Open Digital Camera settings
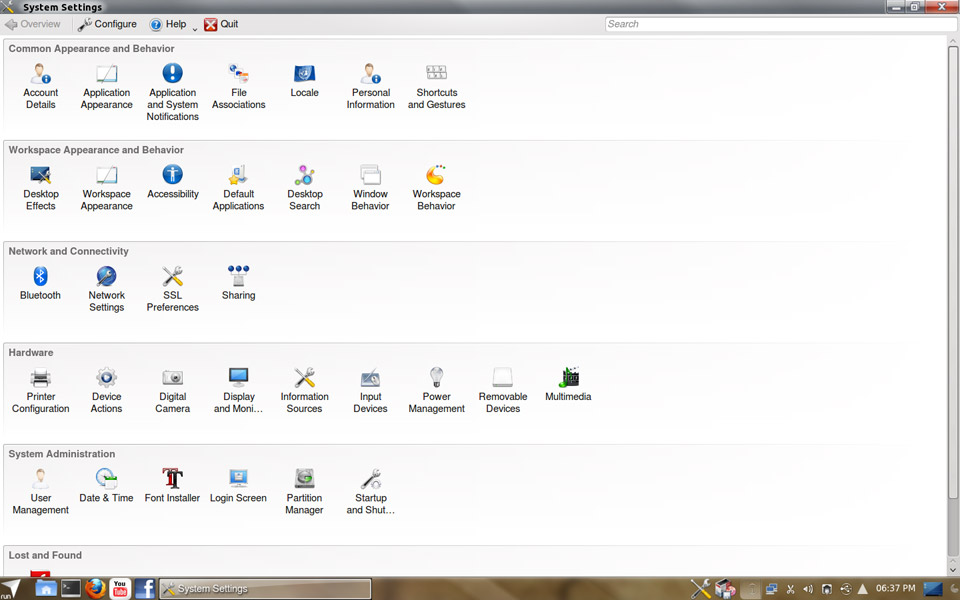Image resolution: width=960 pixels, height=600 pixels. pos(172,389)
